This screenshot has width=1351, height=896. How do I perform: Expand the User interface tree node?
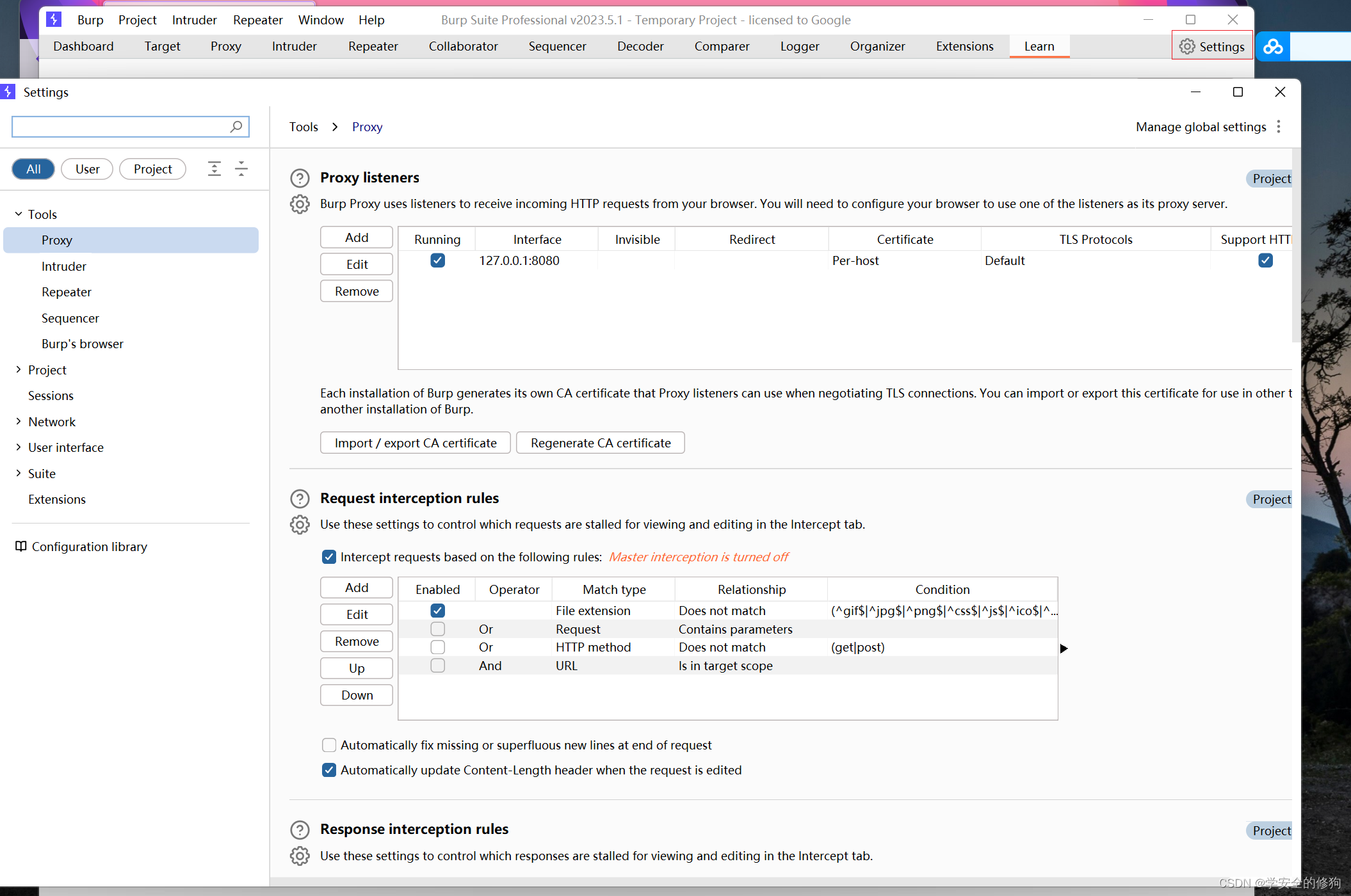coord(19,447)
